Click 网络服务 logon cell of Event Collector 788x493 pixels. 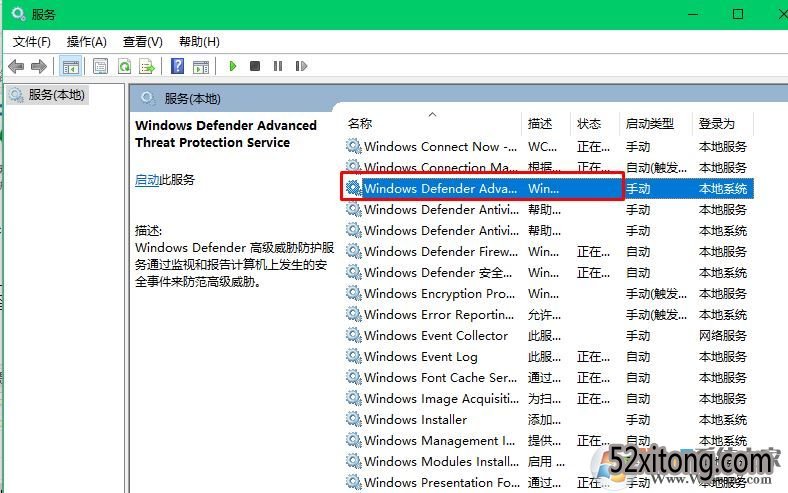pos(723,335)
